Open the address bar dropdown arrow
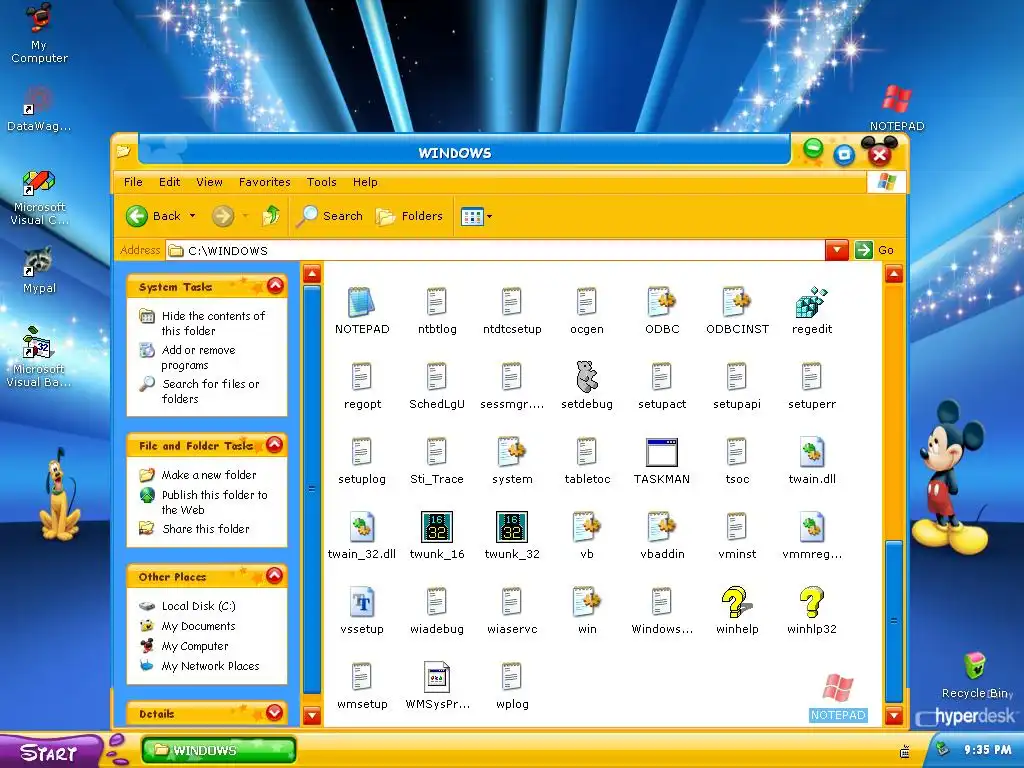Viewport: 1024px width, 768px height. [x=837, y=250]
